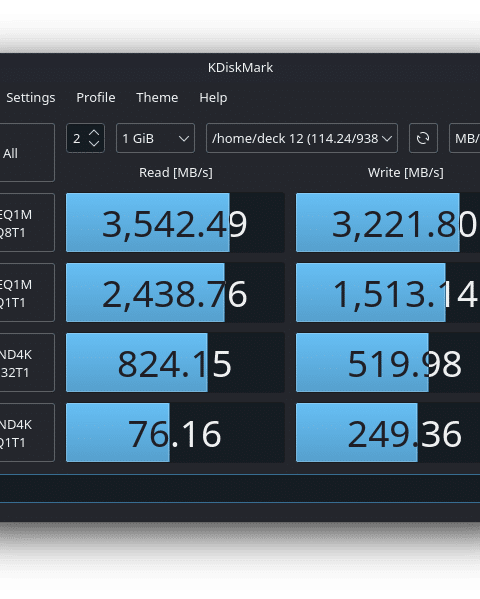Click the 2,438.76 read result
The width and height of the screenshot is (480, 599).
[175, 293]
